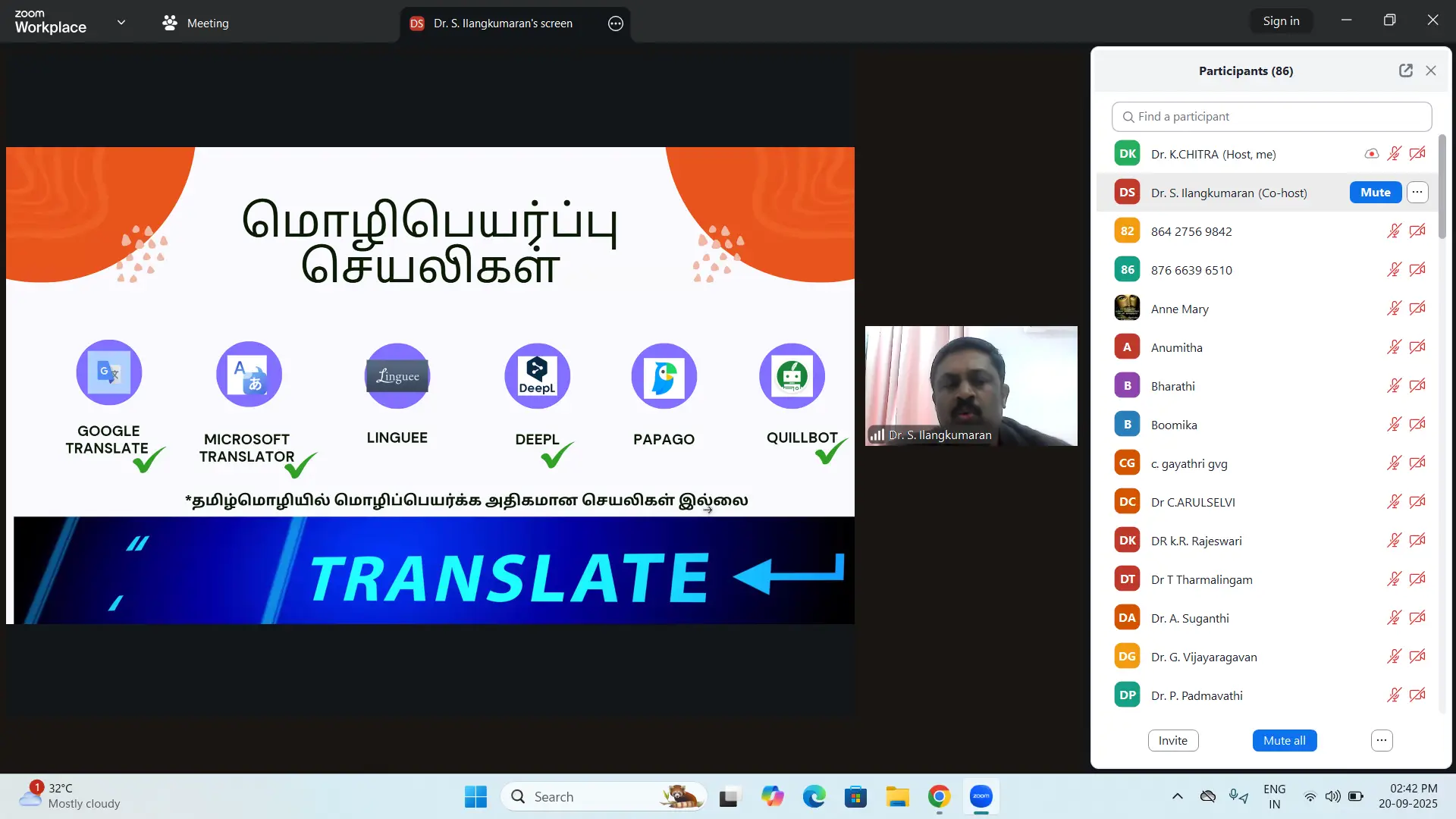Open File Explorer from the taskbar
Viewport: 1456px width, 819px height.
(x=897, y=797)
